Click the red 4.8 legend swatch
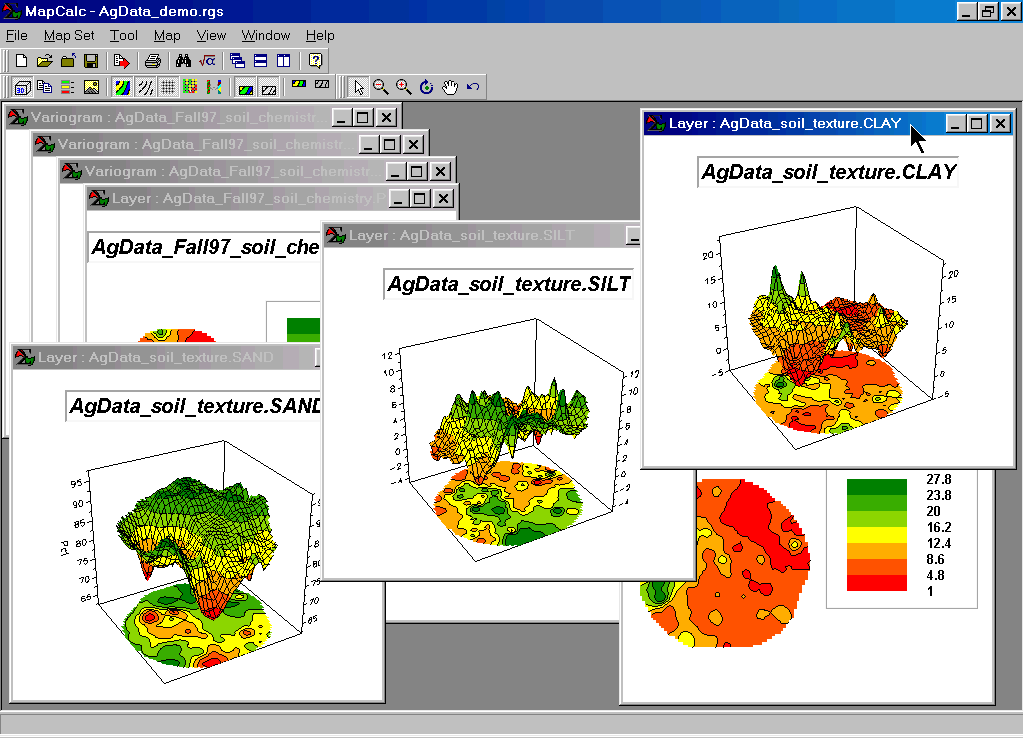This screenshot has height=738, width=1023. coord(876,583)
